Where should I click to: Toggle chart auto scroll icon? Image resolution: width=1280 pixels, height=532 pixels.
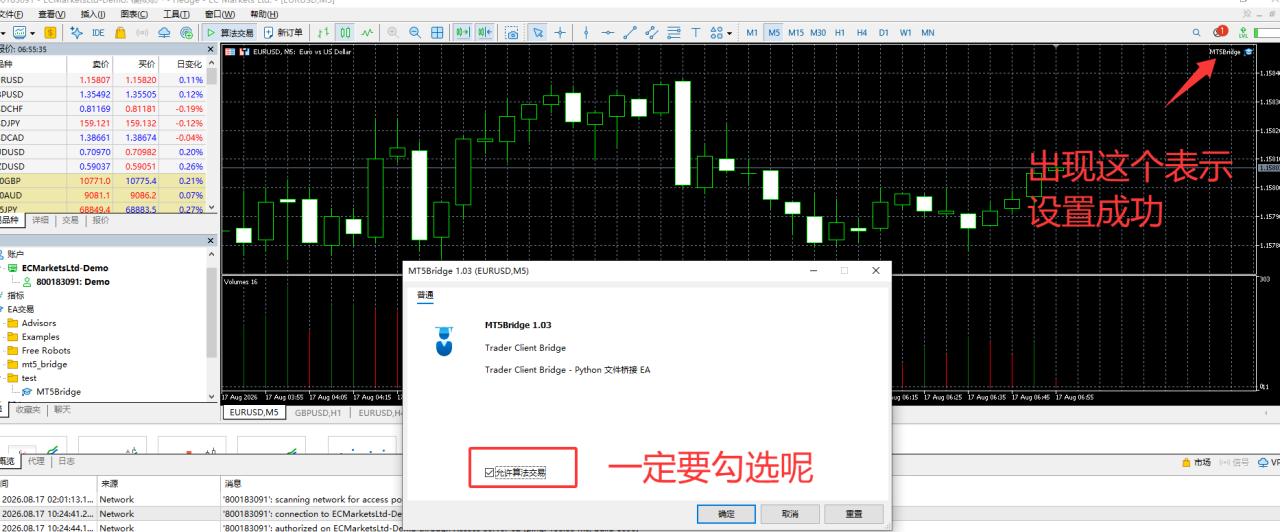[463, 33]
